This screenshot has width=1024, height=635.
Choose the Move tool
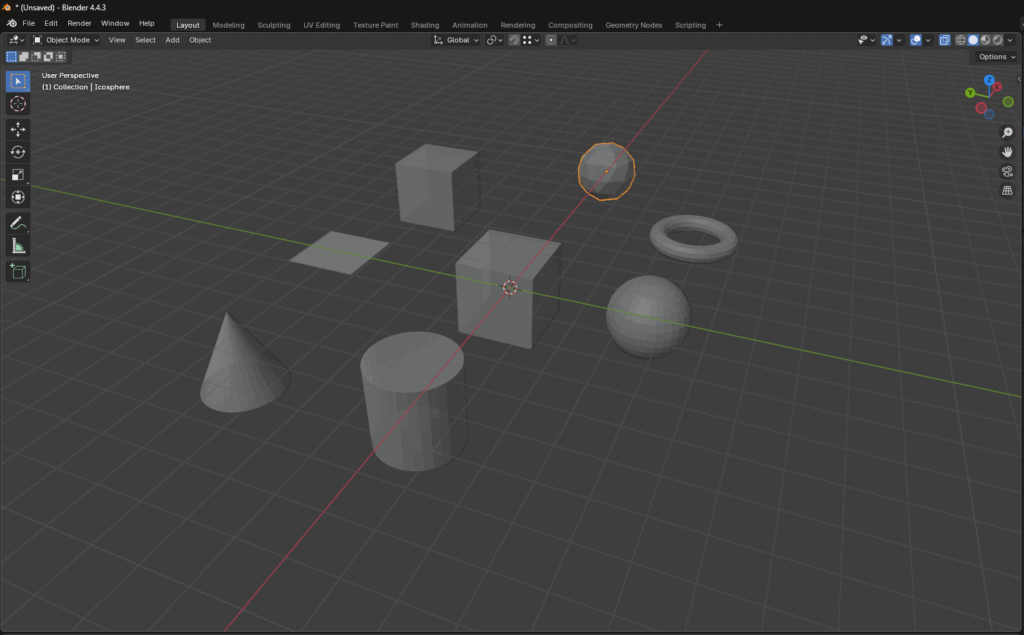tap(18, 129)
